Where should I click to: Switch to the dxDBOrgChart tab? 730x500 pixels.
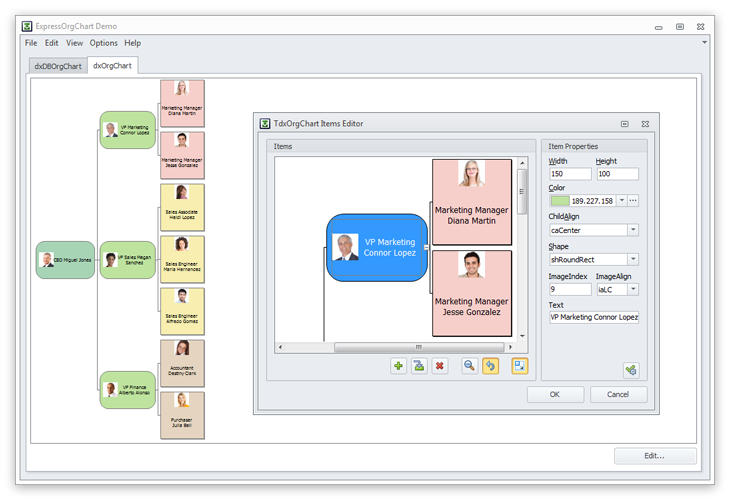click(58, 66)
